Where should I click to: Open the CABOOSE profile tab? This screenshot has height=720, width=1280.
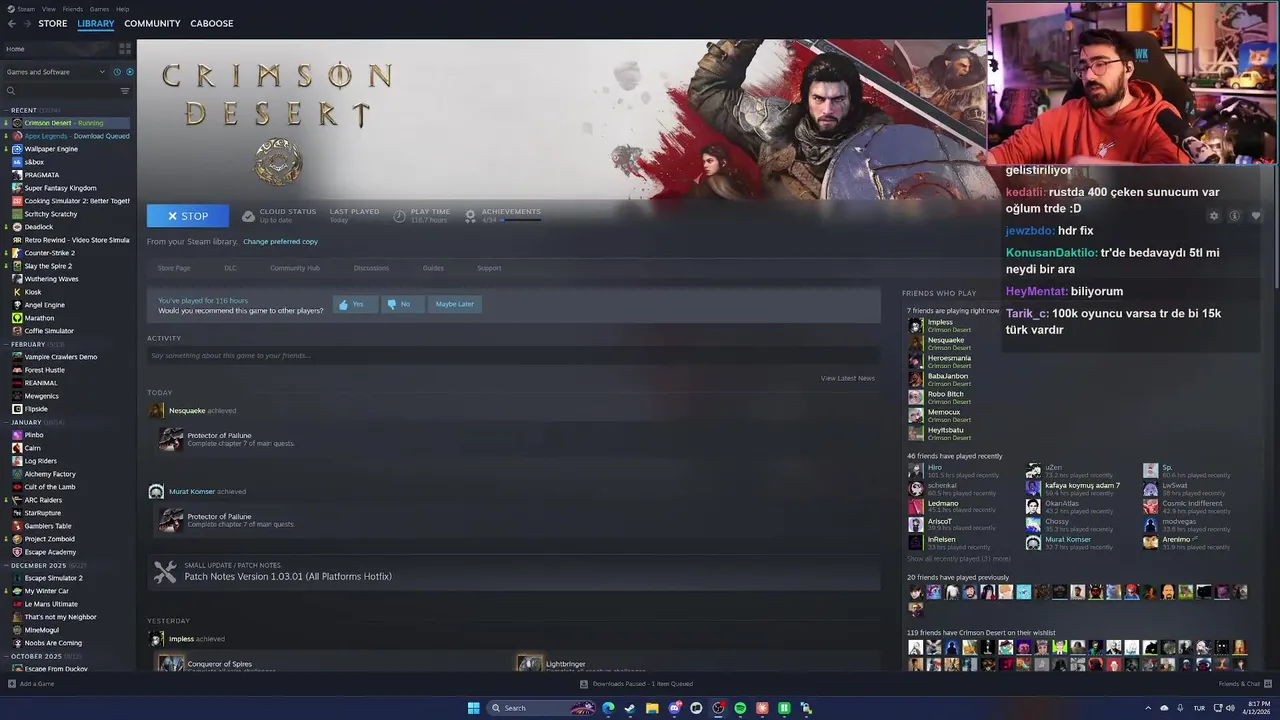212,23
